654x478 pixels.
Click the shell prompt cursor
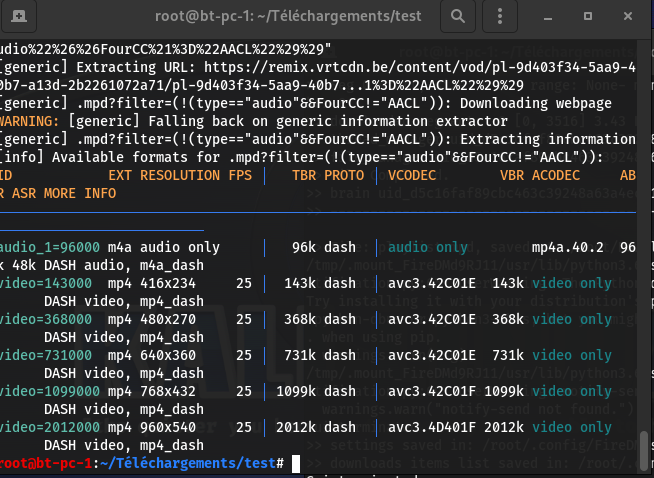click(296, 463)
